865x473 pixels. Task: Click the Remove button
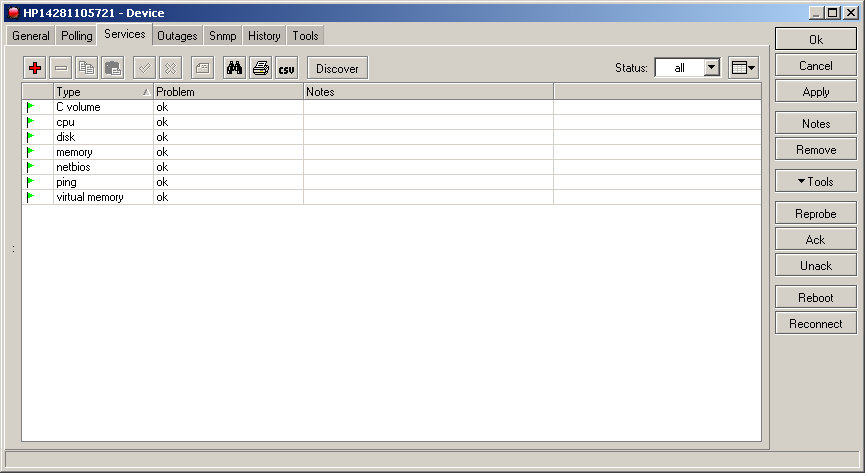tap(815, 149)
